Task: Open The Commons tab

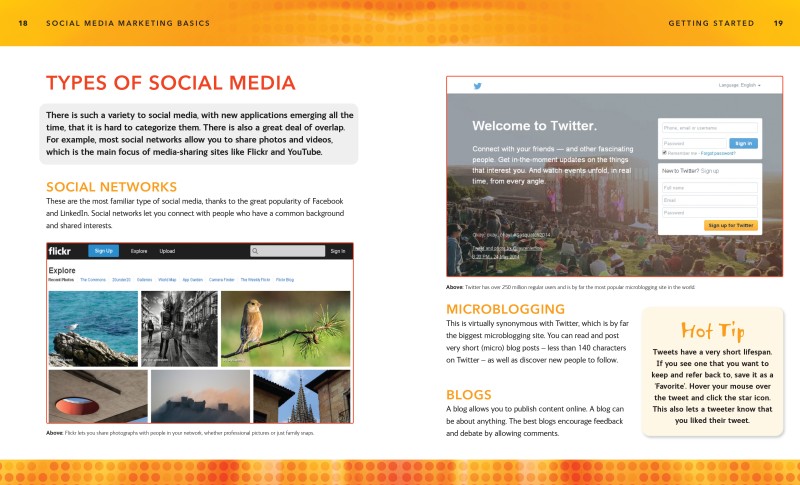Action: tap(93, 280)
